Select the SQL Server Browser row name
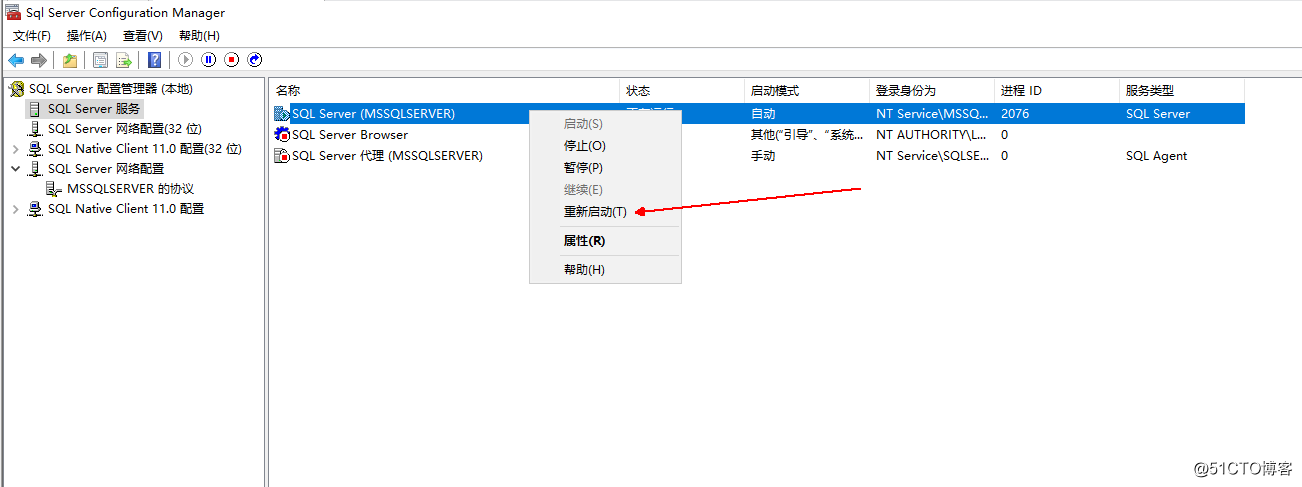1302x487 pixels. point(350,135)
